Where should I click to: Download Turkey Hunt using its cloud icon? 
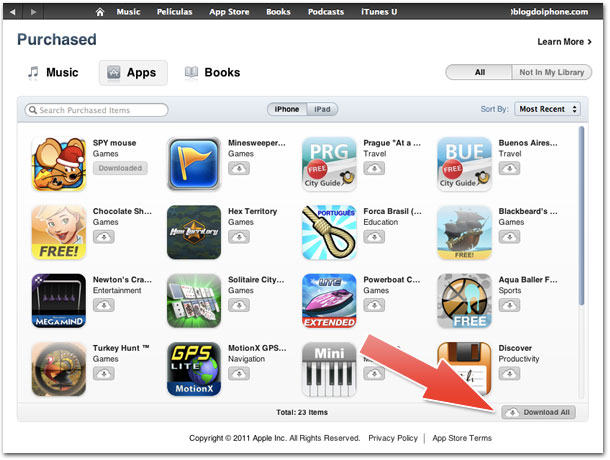click(x=103, y=374)
